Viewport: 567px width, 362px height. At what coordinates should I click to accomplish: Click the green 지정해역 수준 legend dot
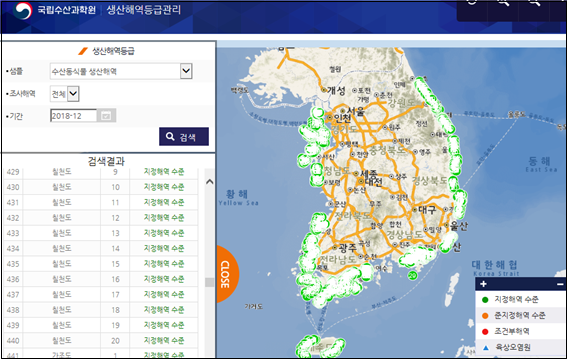(x=485, y=300)
